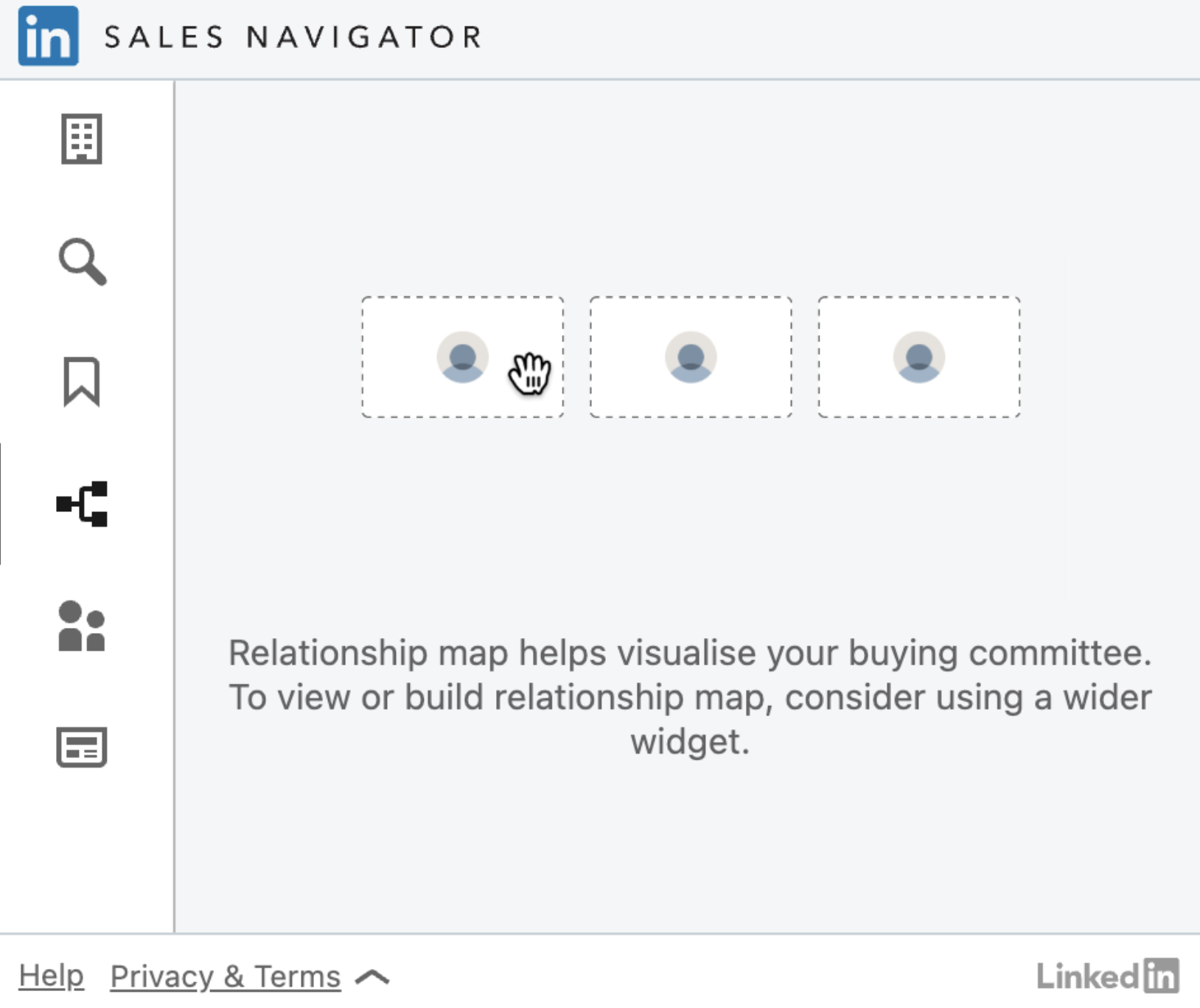This screenshot has height=1008, width=1200.
Task: Select the Relationship Map icon in the sidebar
Action: coord(81,505)
